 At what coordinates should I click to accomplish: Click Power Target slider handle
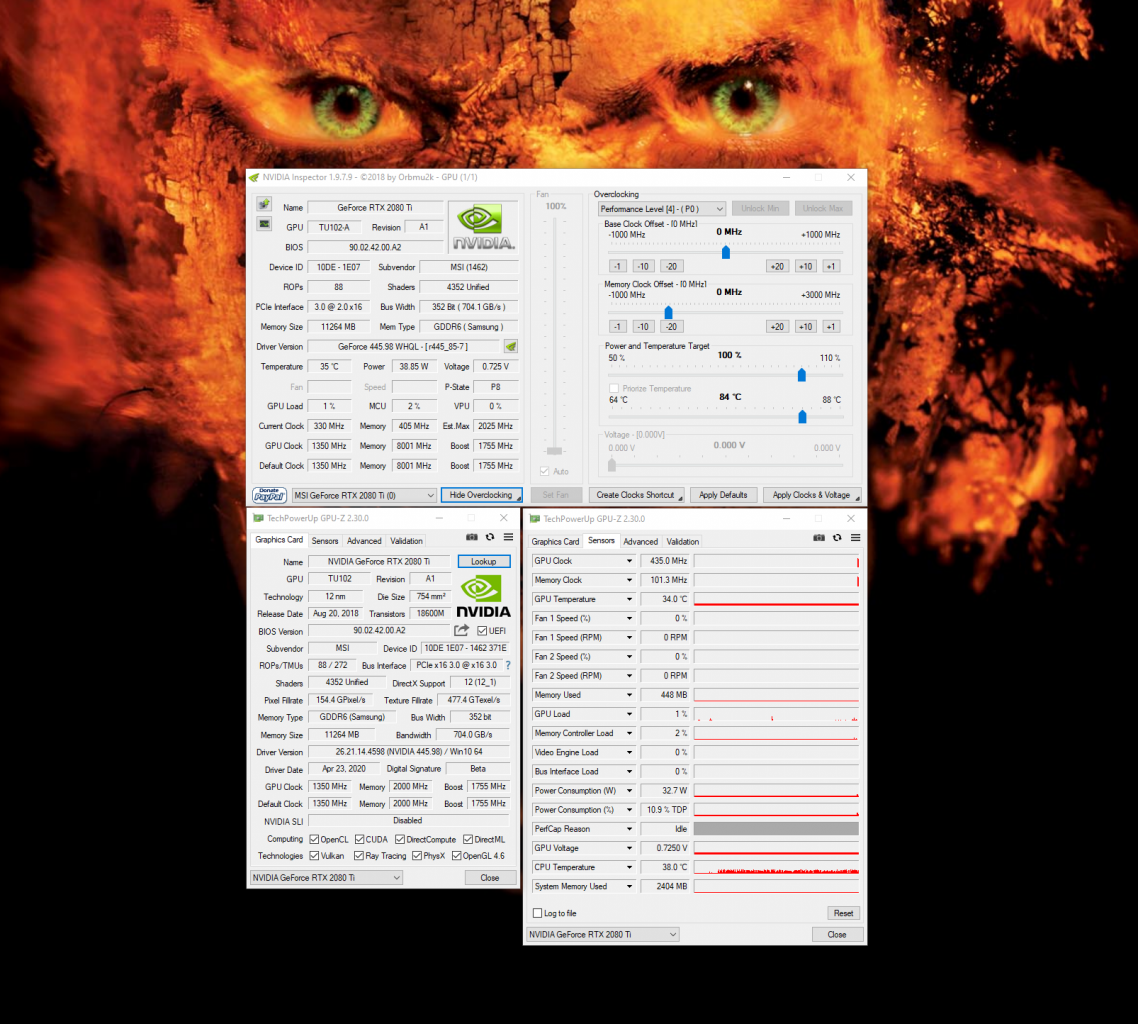coord(802,375)
